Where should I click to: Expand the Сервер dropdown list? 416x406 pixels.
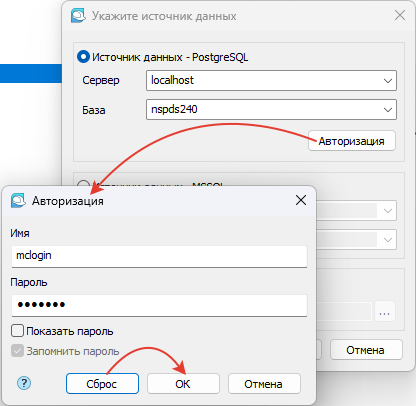(x=388, y=81)
